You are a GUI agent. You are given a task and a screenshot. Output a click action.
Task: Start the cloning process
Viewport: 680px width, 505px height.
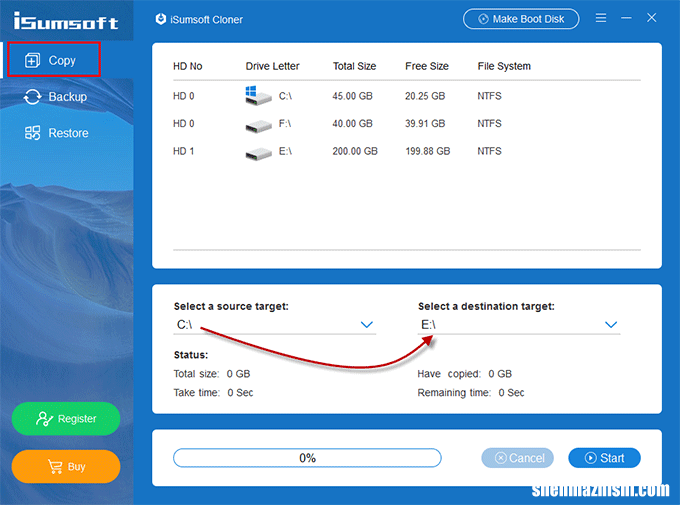pyautogui.click(x=604, y=458)
